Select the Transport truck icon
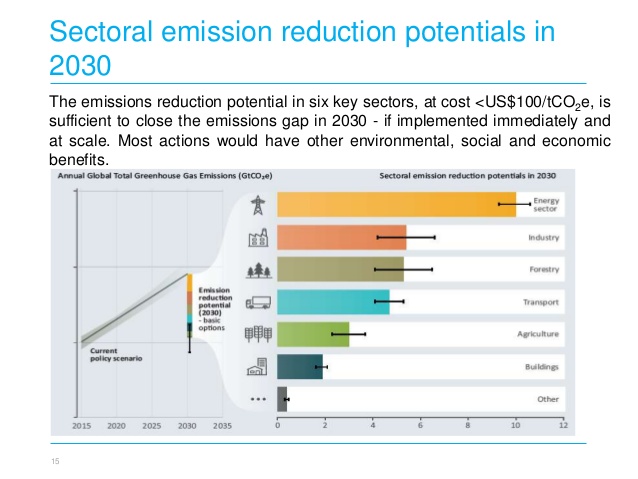The height and width of the screenshot is (479, 638). [x=256, y=302]
